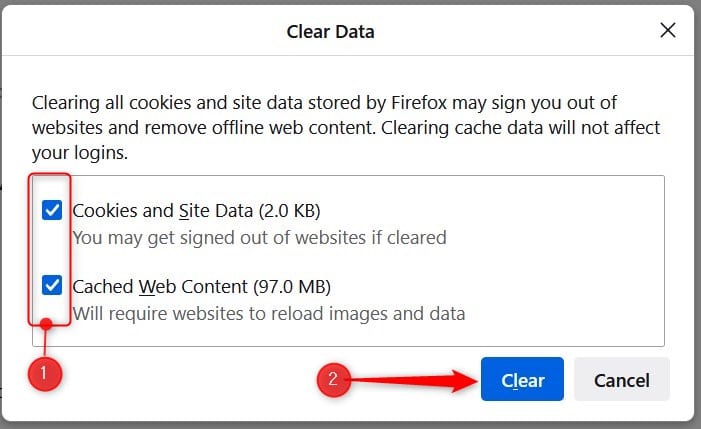701x429 pixels.
Task: Uncheck the Cached Web Content checkbox
Action: (x=52, y=286)
